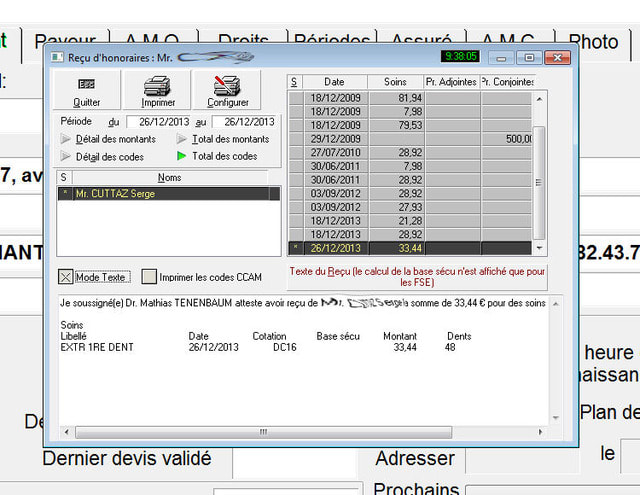Click the Soins column header
Image resolution: width=640 pixels, height=495 pixels.
point(395,81)
